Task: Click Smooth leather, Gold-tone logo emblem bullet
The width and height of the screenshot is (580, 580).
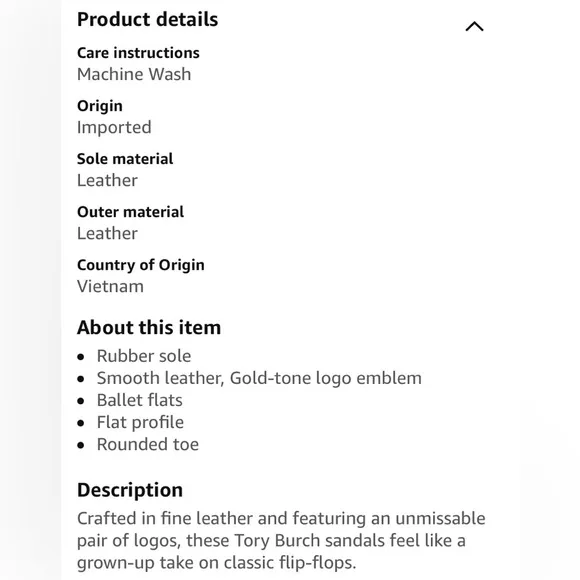Action: 259,378
